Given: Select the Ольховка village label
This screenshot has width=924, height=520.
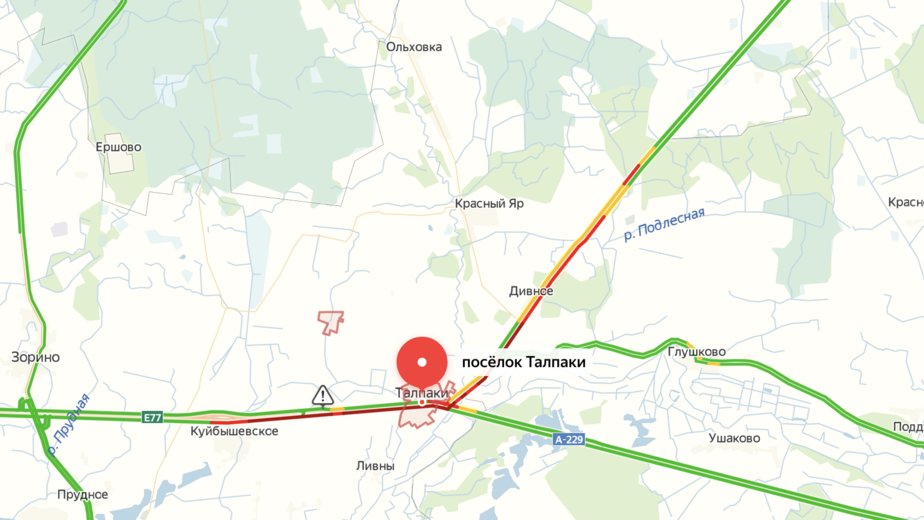Looking at the screenshot, I should click(x=414, y=47).
